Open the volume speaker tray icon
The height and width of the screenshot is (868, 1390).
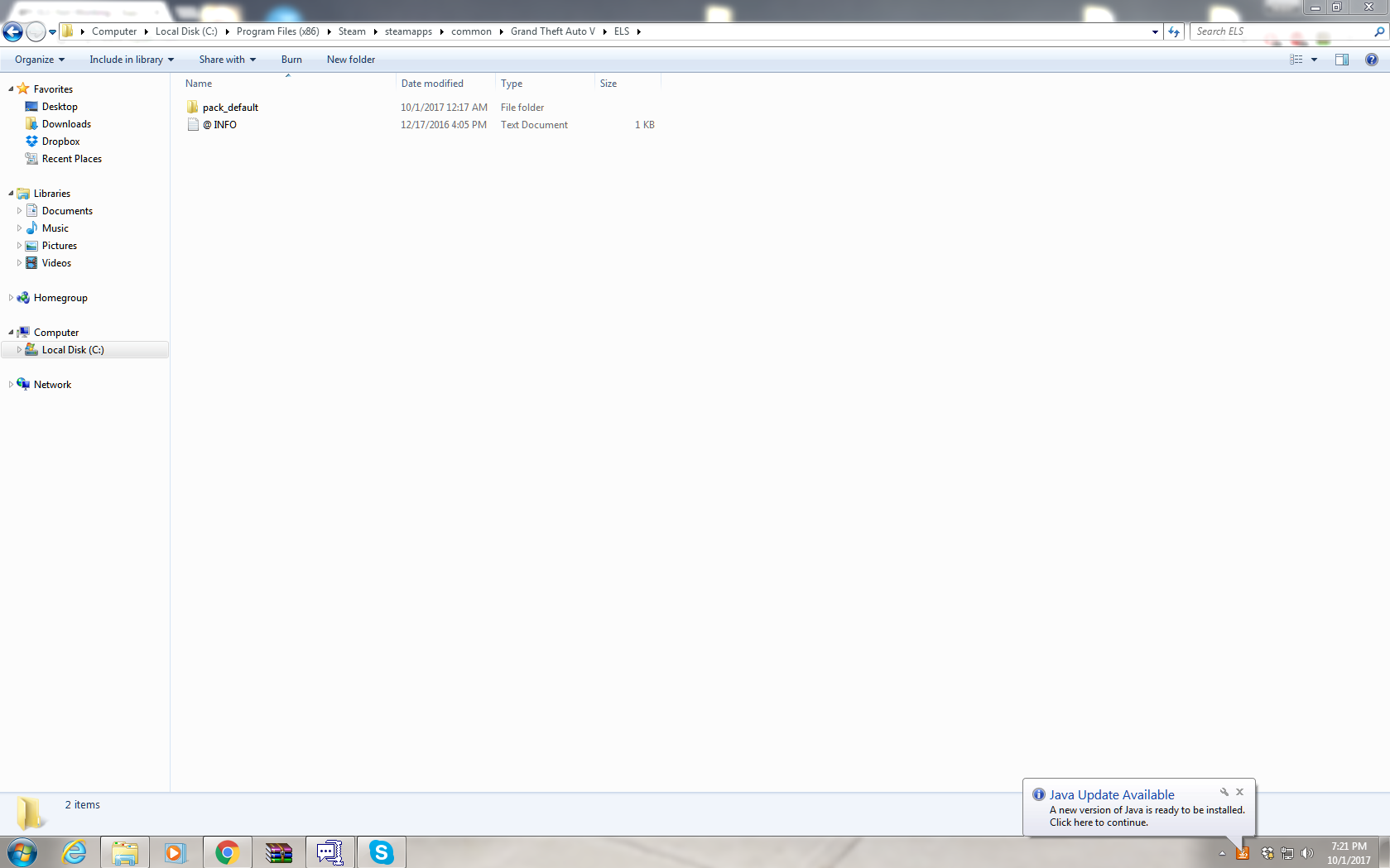(x=1307, y=853)
